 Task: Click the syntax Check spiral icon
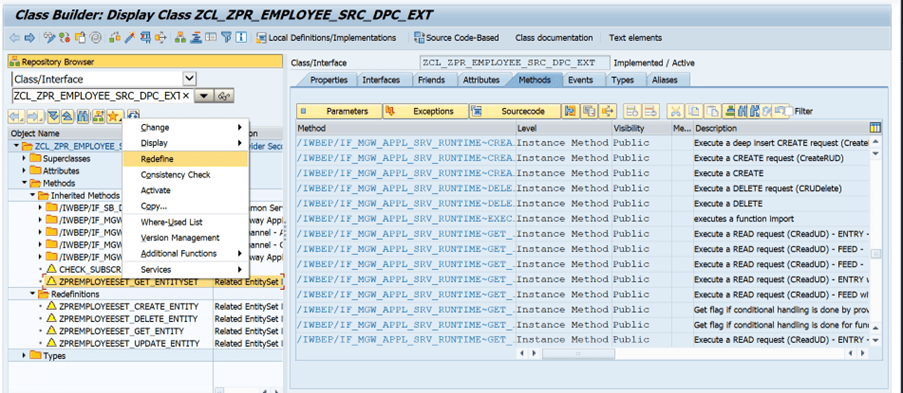pos(96,38)
